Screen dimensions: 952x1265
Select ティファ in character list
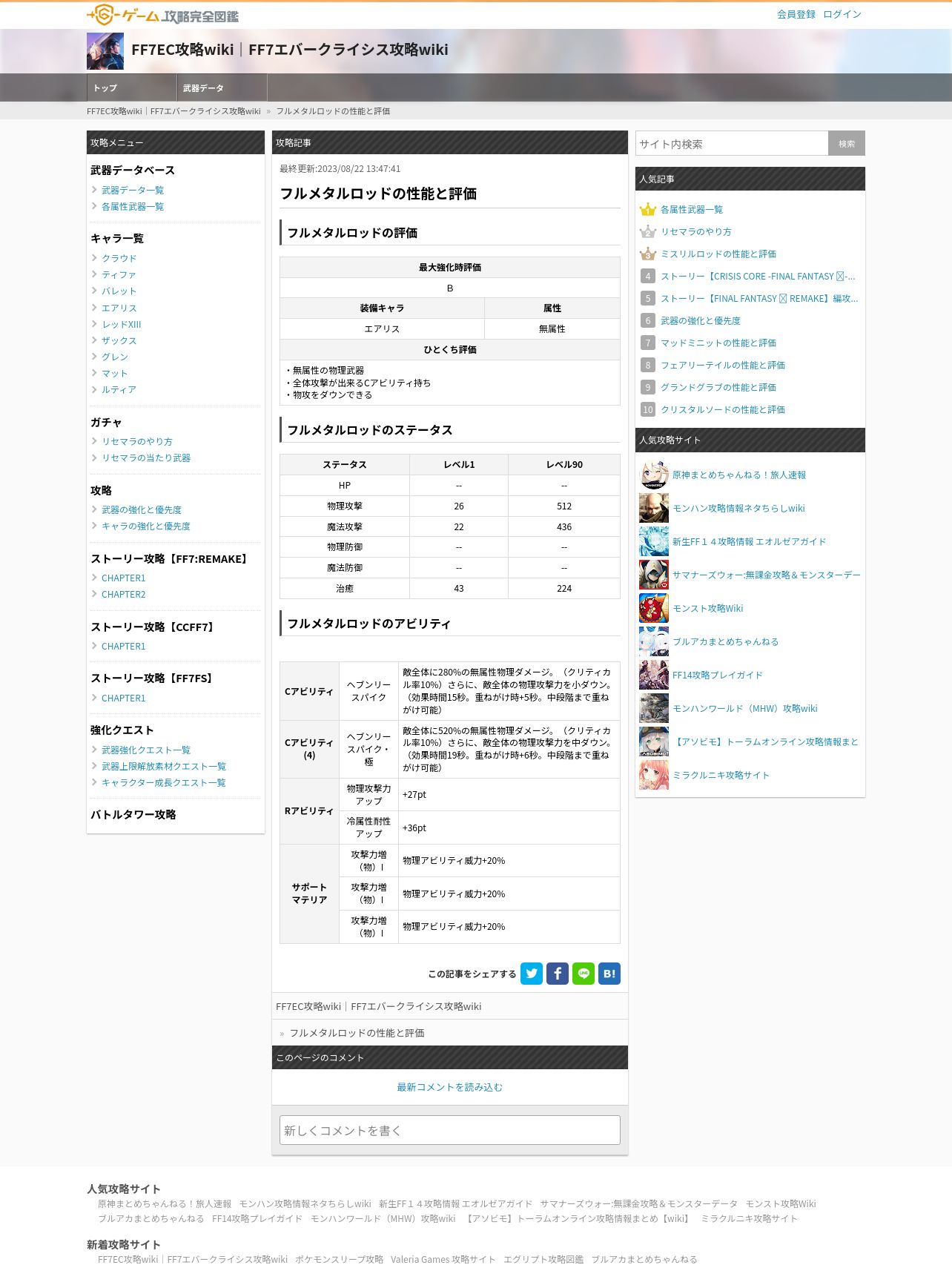(x=119, y=274)
